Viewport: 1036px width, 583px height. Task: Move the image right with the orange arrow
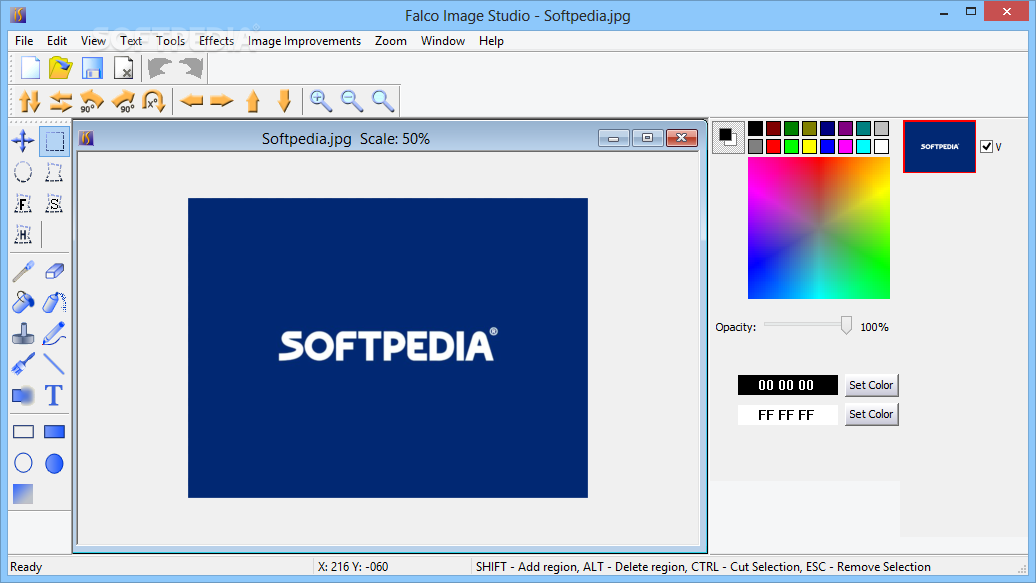pyautogui.click(x=222, y=101)
